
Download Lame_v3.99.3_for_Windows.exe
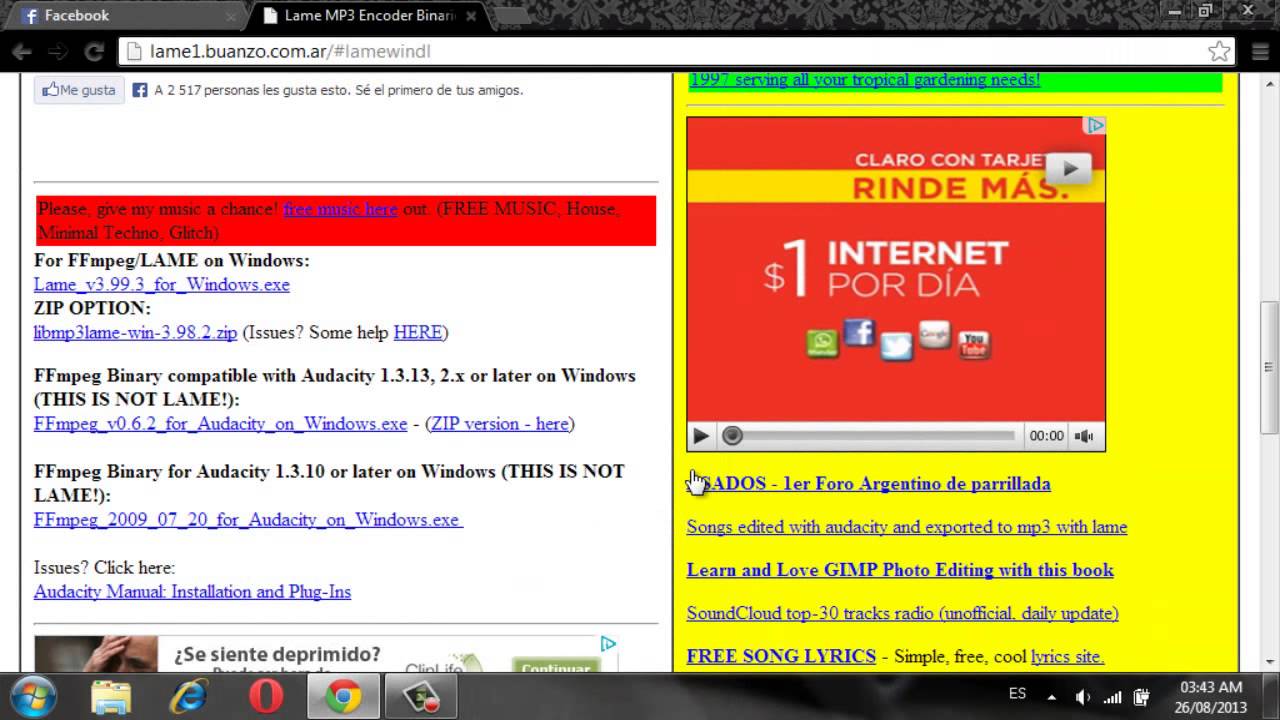coord(162,284)
